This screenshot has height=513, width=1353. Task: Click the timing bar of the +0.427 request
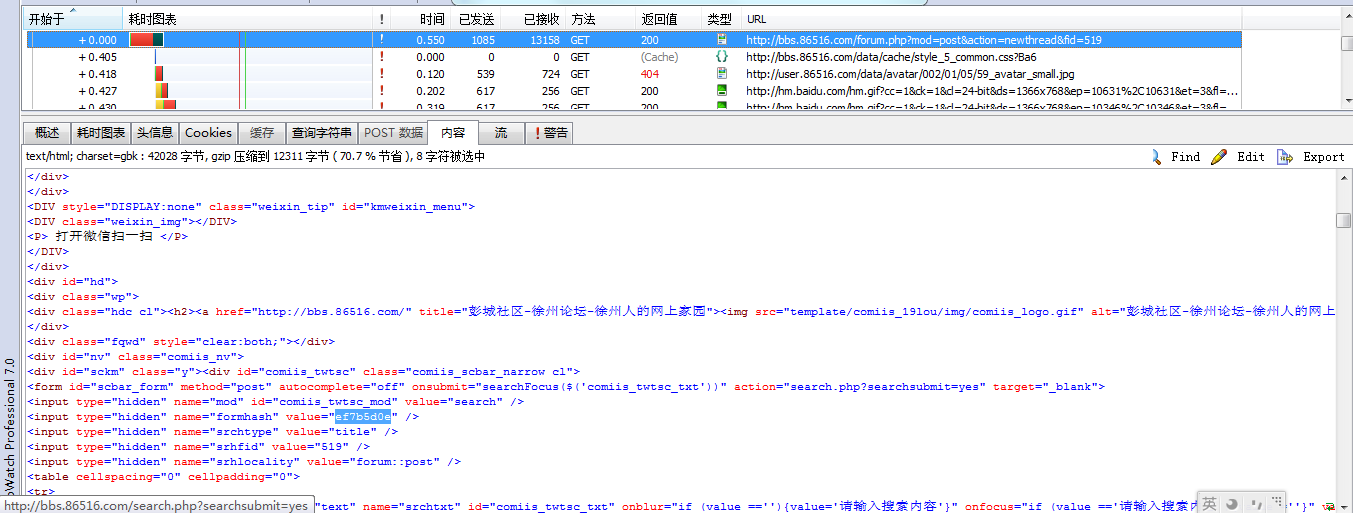pos(161,91)
